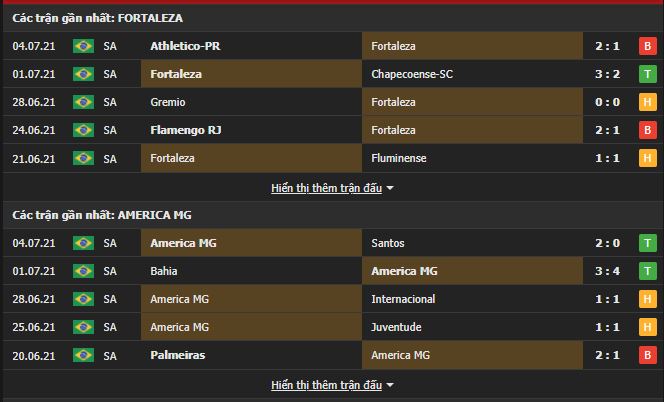Click SA league label on Palmeiras row

110,355
